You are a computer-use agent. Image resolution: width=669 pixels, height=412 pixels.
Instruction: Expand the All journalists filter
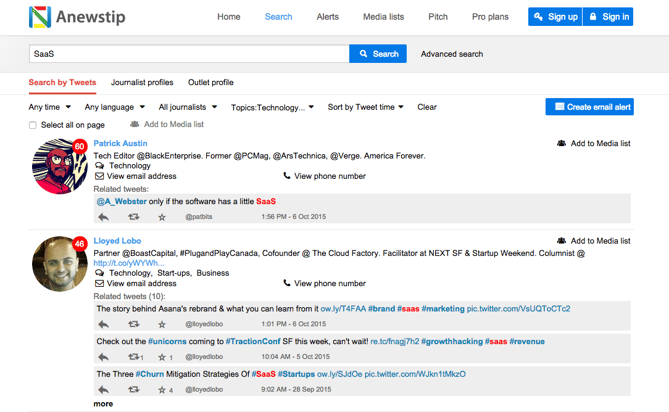point(188,107)
